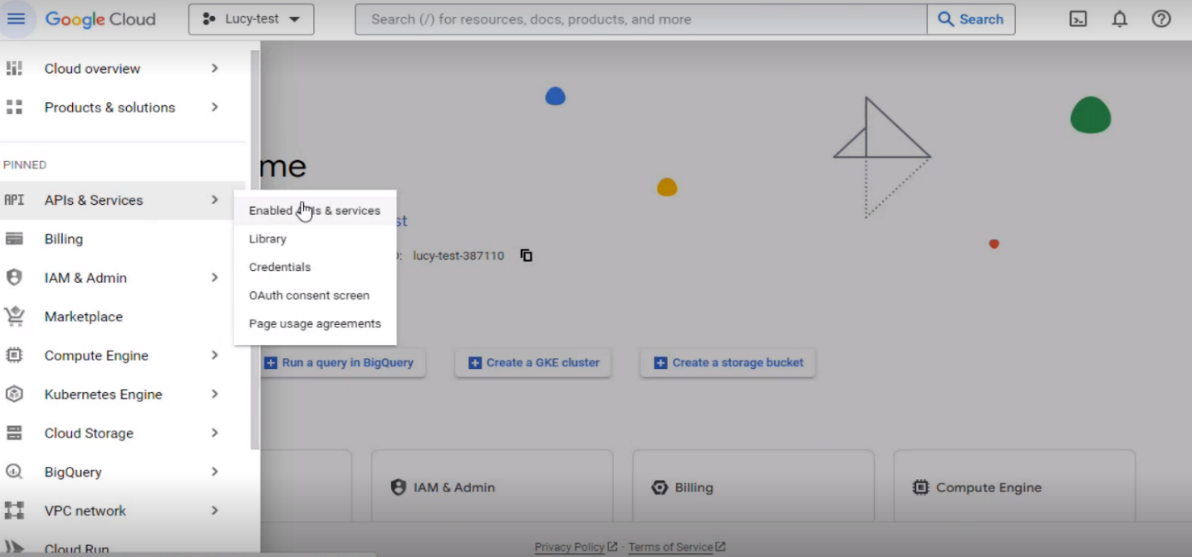Click Create a GKE cluster button
The height and width of the screenshot is (557, 1192).
pyautogui.click(x=534, y=362)
